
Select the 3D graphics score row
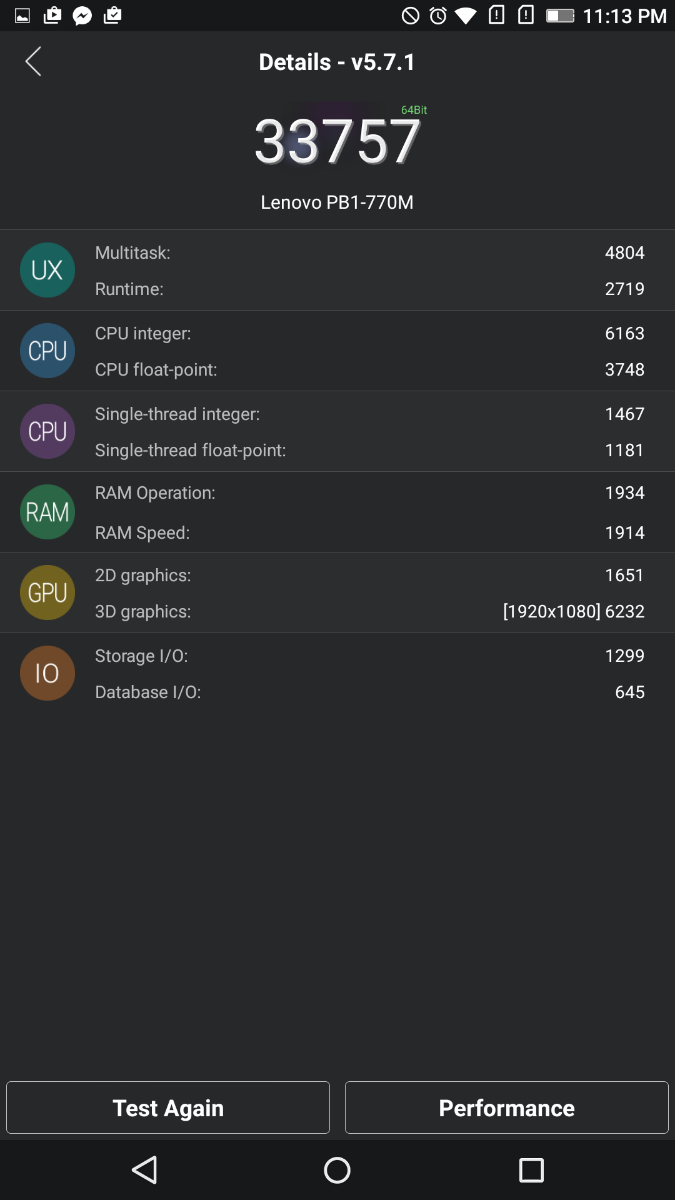click(370, 611)
